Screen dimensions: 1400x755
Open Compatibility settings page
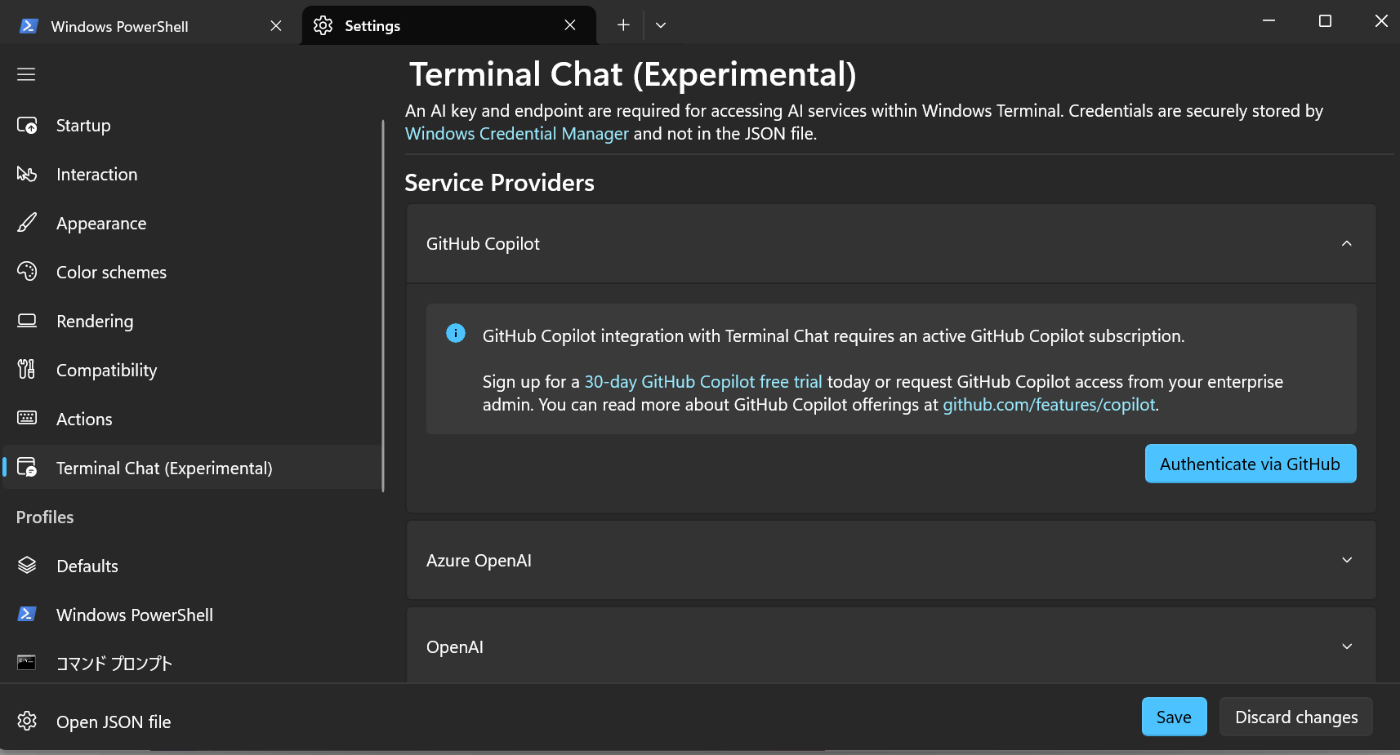click(x=192, y=370)
